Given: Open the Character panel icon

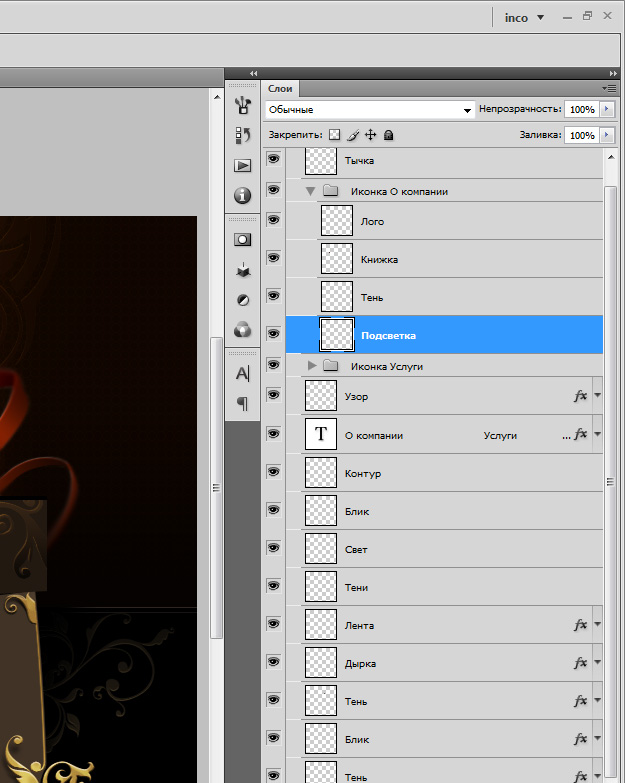Looking at the screenshot, I should [x=242, y=374].
